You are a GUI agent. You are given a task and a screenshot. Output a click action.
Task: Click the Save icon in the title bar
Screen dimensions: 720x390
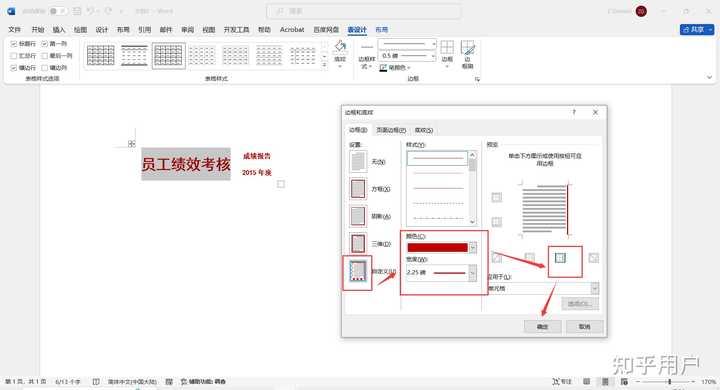click(x=77, y=11)
